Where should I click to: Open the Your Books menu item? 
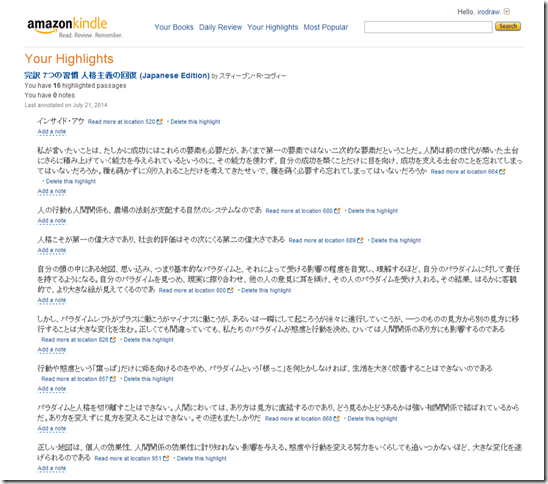174,27
